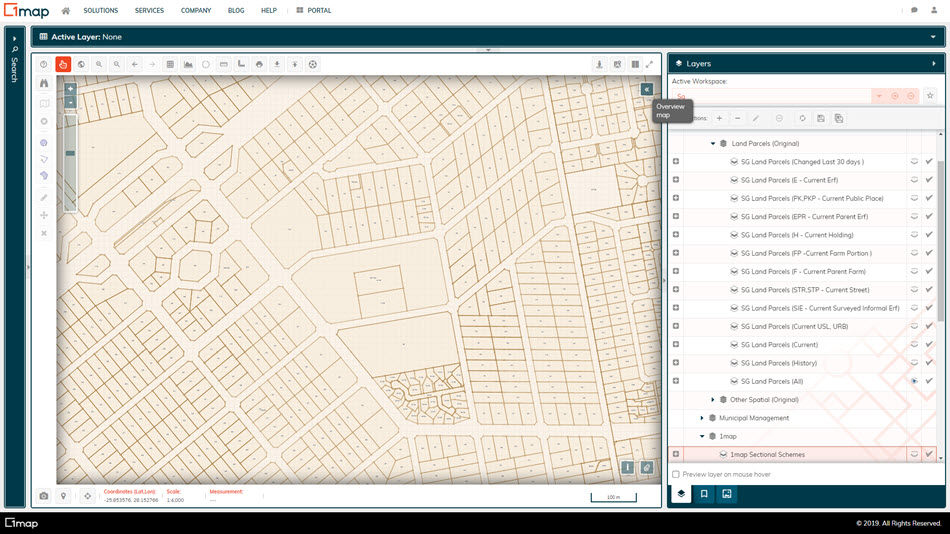Open the BLOG page
The width and height of the screenshot is (950, 534).
(x=236, y=10)
